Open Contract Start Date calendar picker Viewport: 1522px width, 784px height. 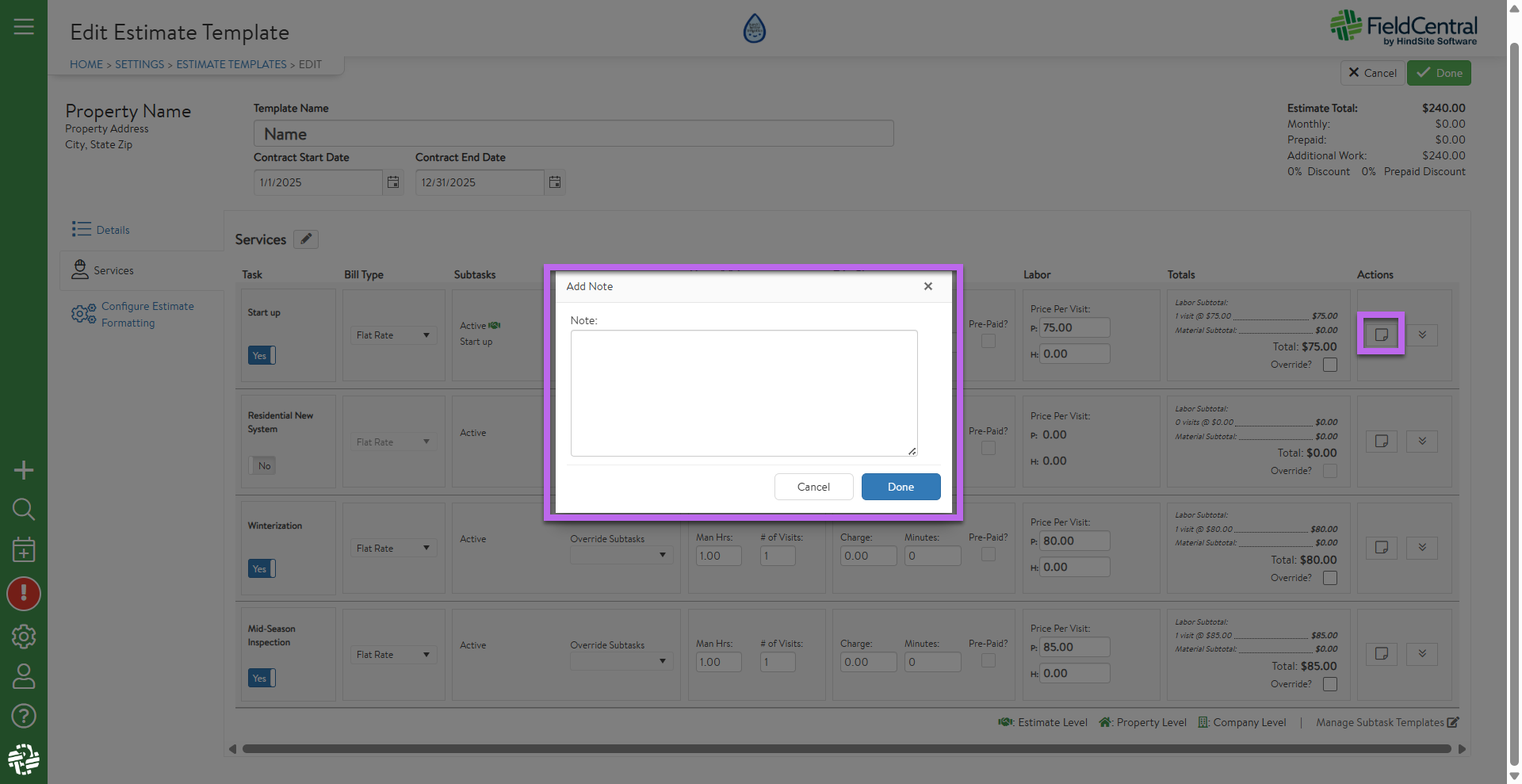393,182
